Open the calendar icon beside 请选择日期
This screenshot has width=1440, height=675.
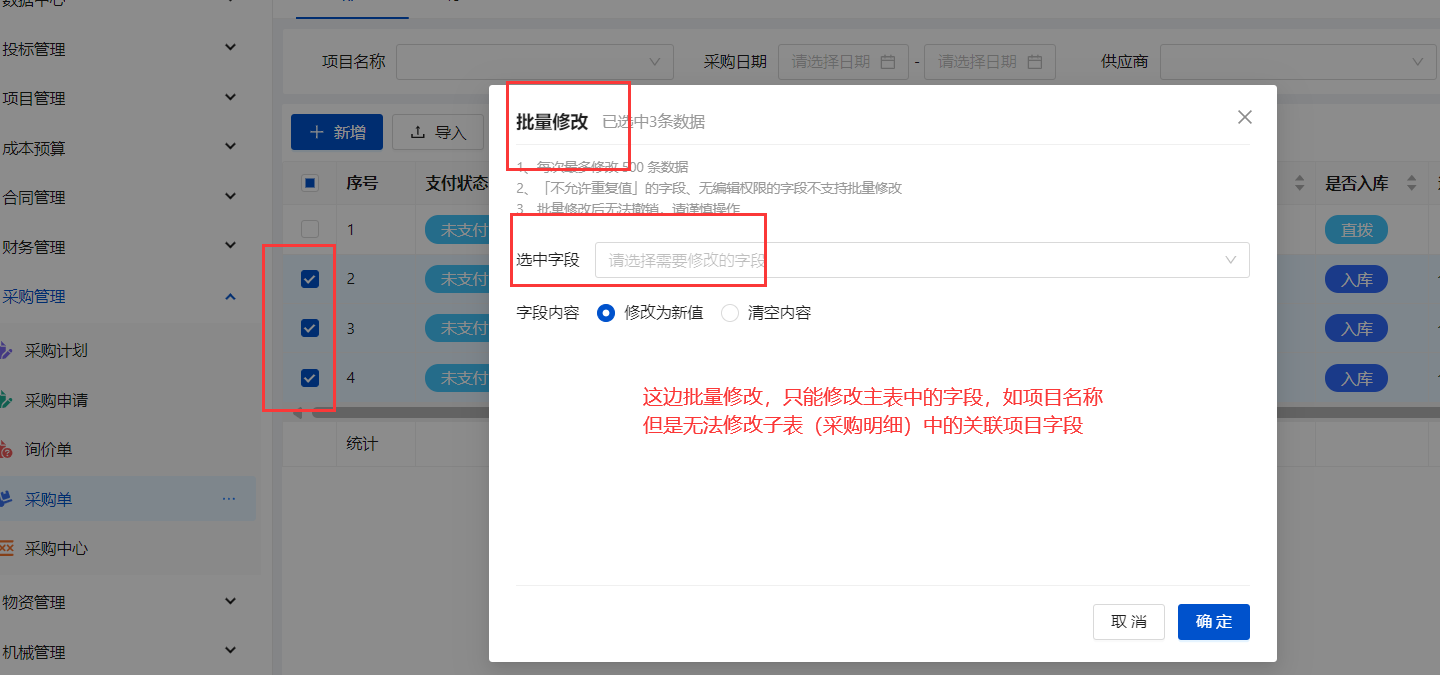pos(888,61)
